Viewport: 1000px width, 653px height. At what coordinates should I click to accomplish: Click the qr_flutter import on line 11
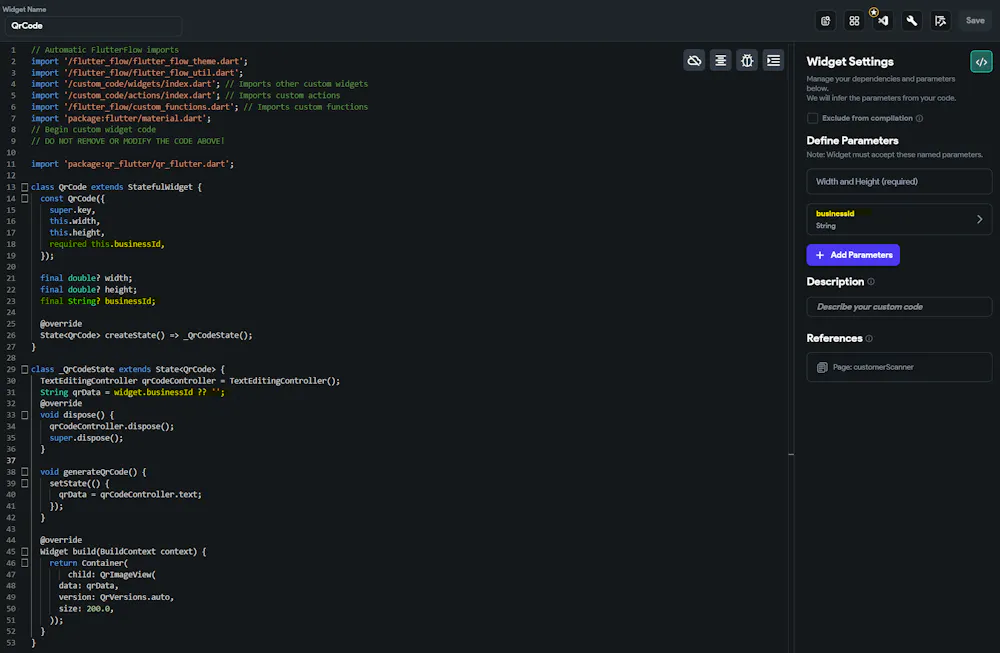click(x=133, y=164)
